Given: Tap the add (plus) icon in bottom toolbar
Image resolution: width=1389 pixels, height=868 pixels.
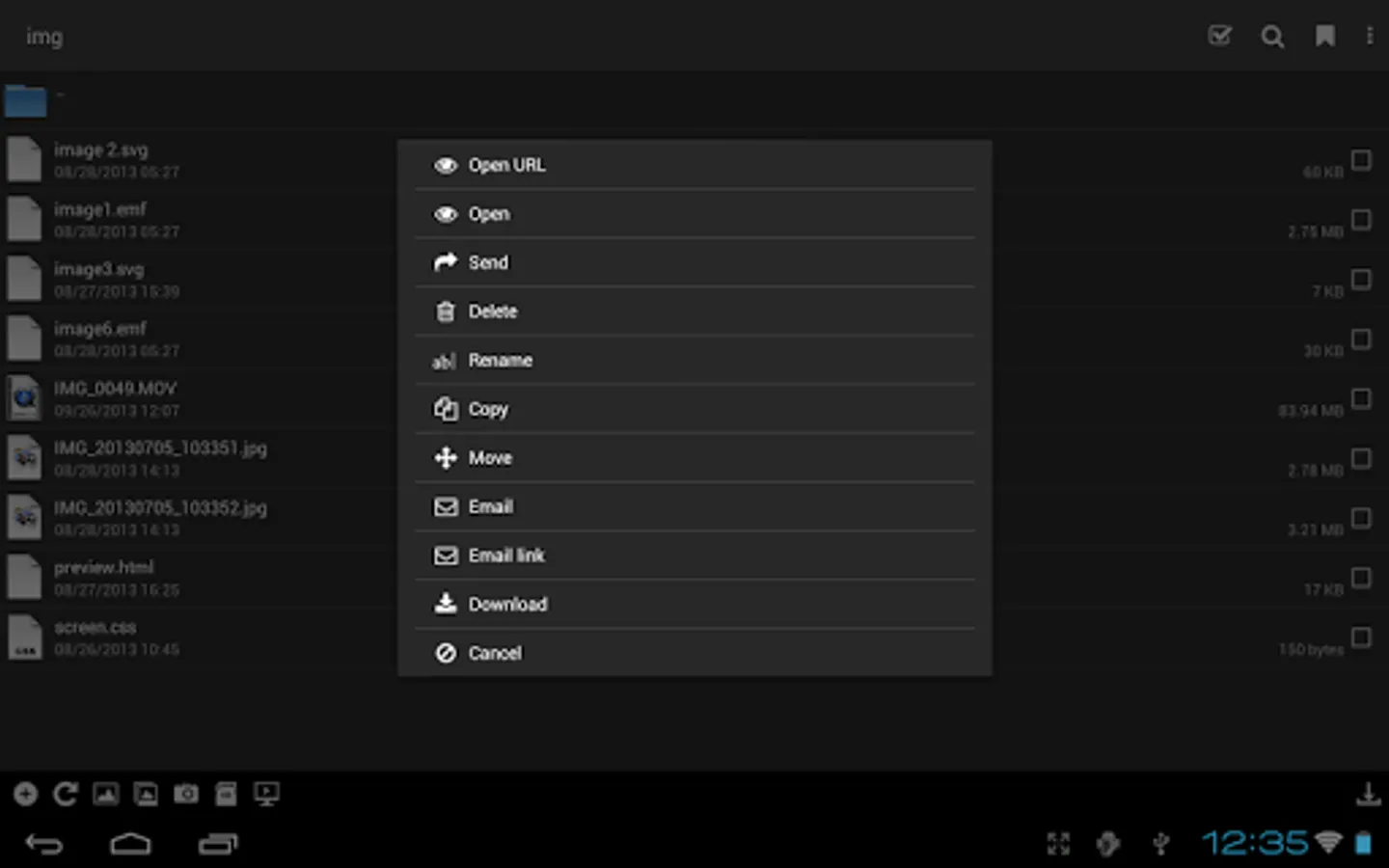Looking at the screenshot, I should 26,794.
